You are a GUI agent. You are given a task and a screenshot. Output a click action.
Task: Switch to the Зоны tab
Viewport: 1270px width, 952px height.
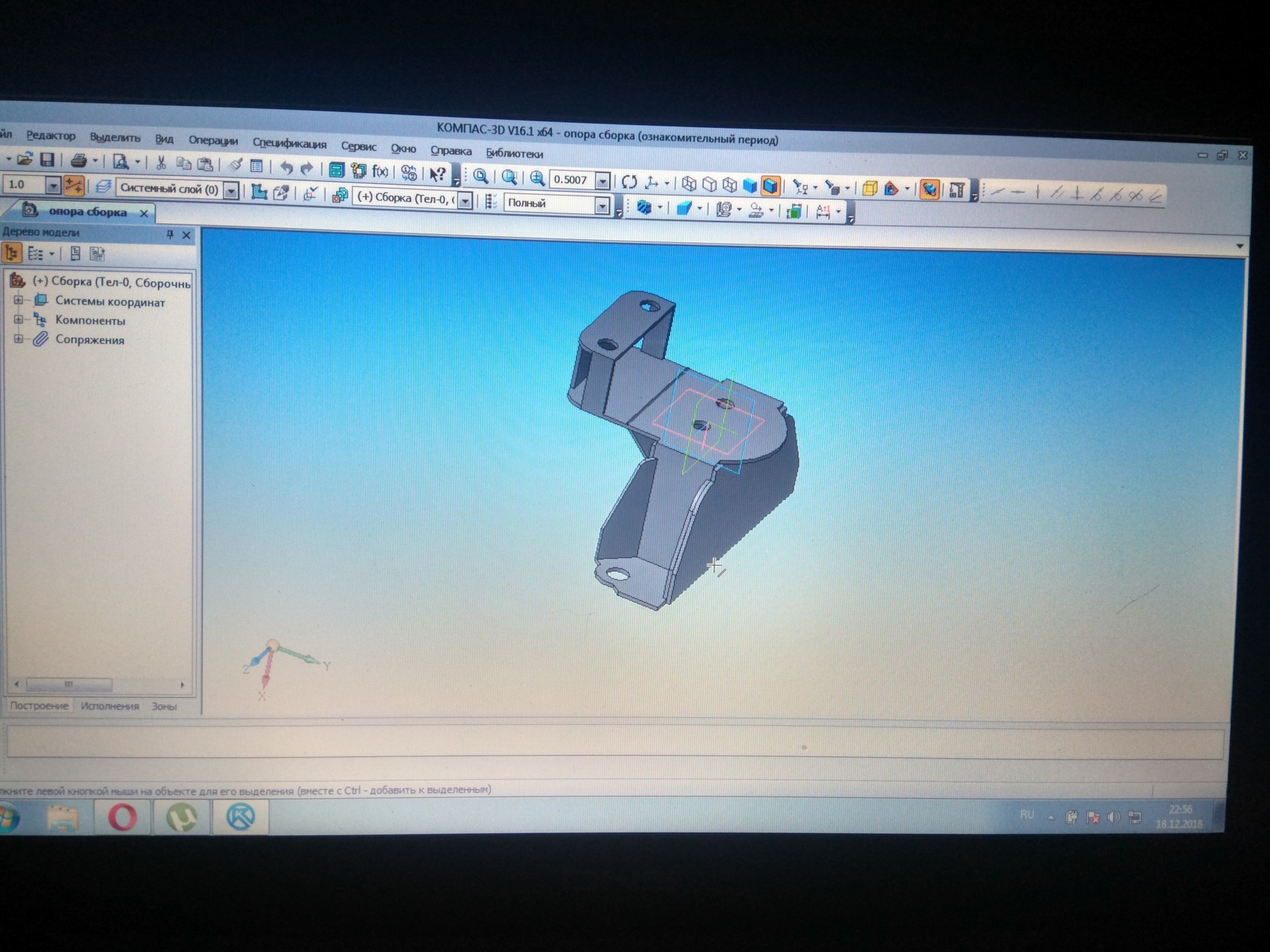click(164, 706)
